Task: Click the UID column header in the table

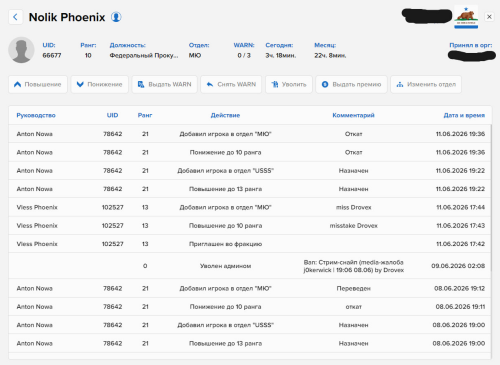Action: 112,115
